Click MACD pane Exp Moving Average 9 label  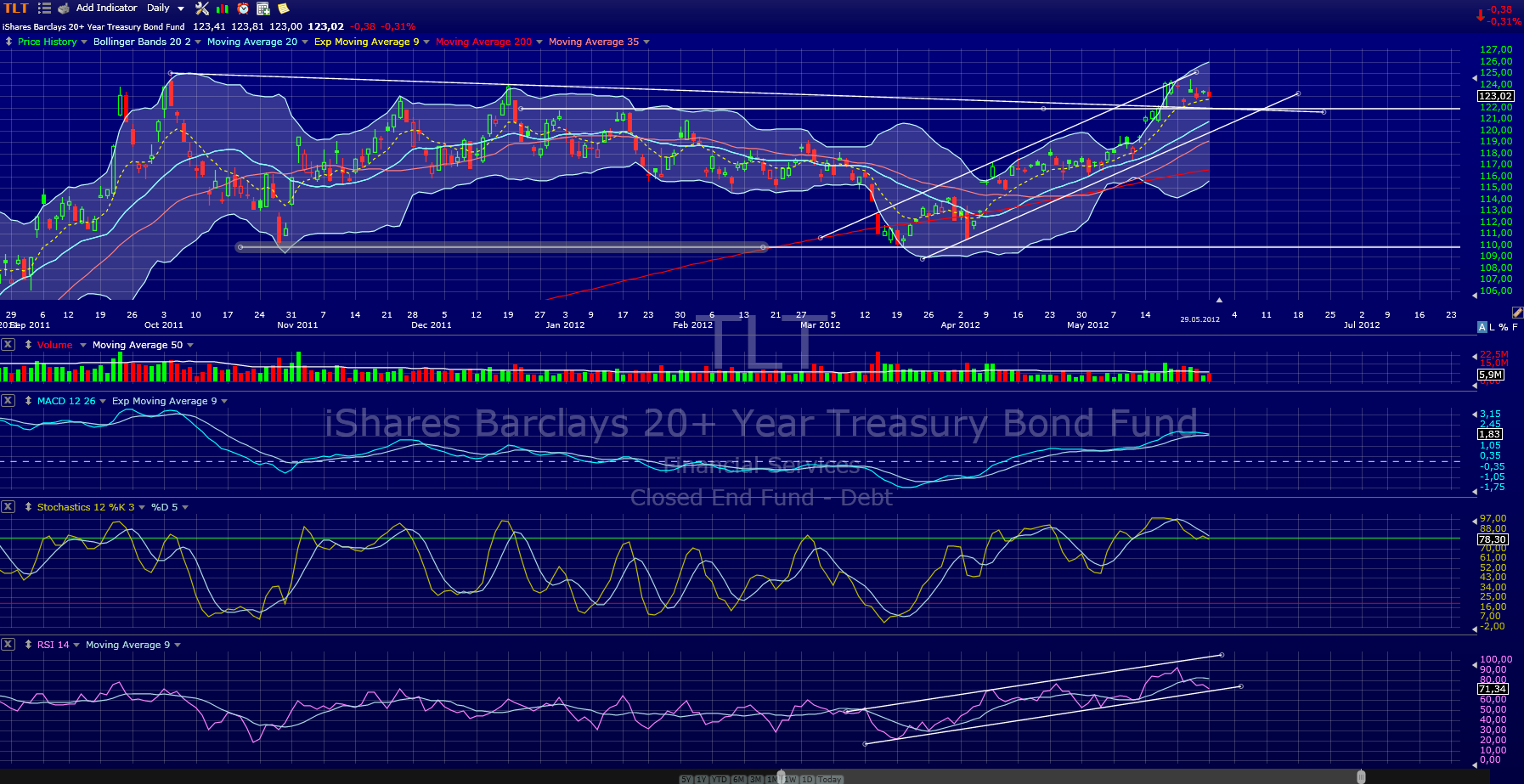165,401
